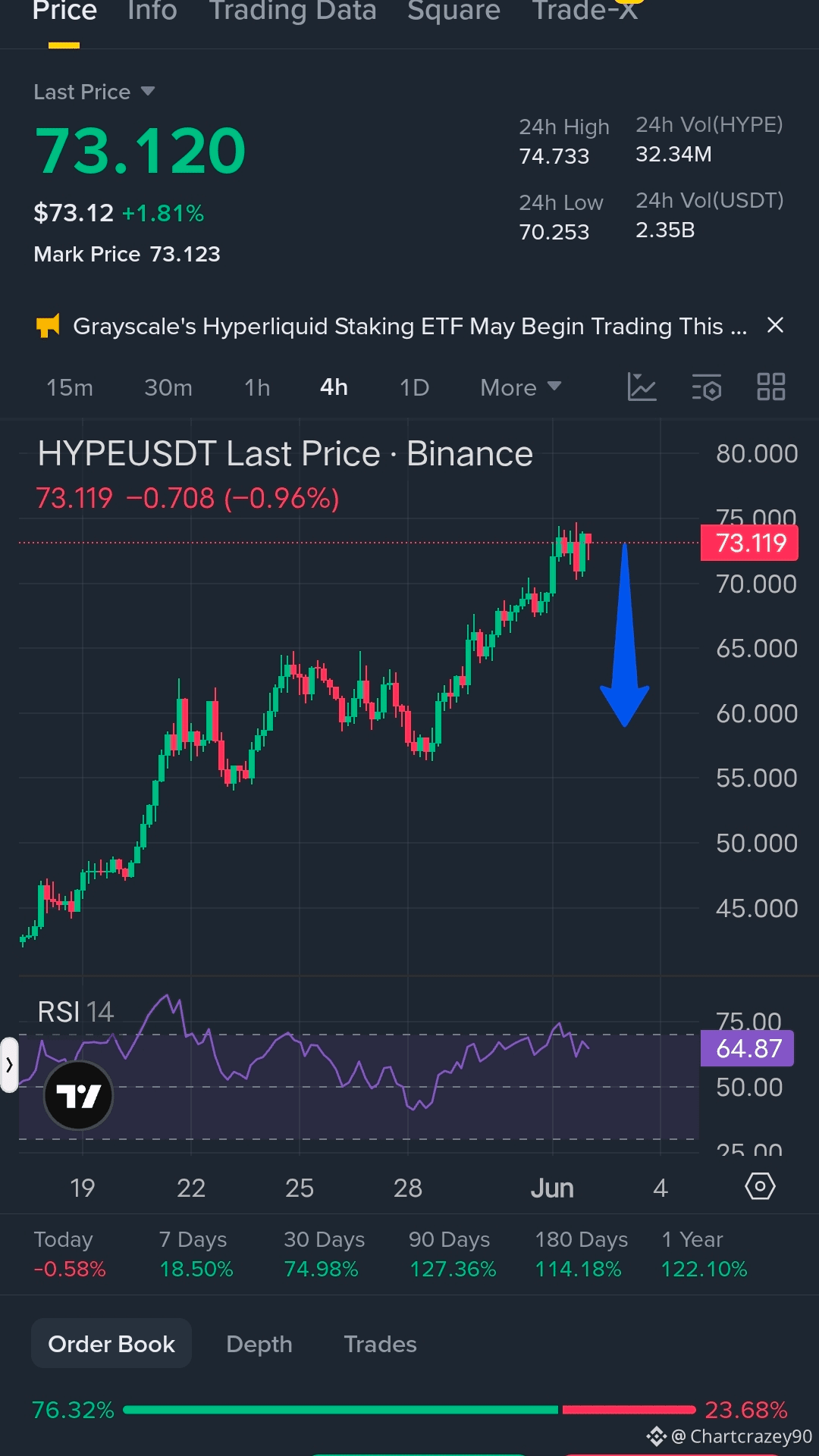This screenshot has width=819, height=1456.
Task: Open the Order Book tab
Action: coord(111,1344)
